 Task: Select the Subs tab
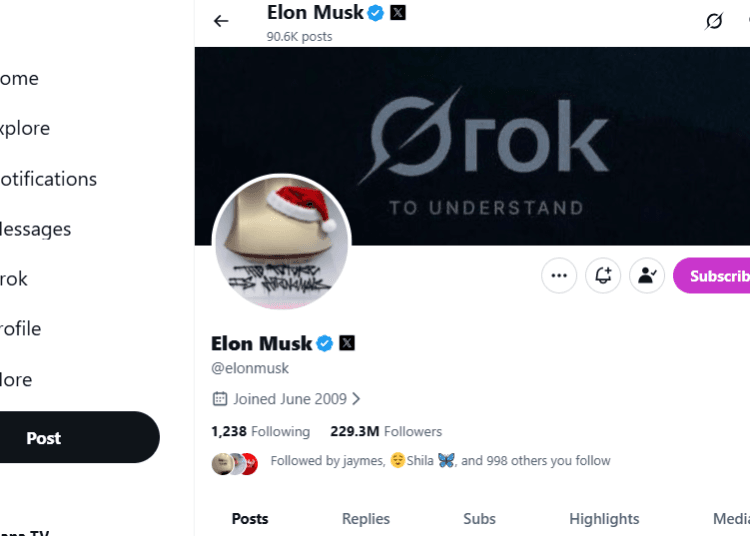click(x=479, y=519)
